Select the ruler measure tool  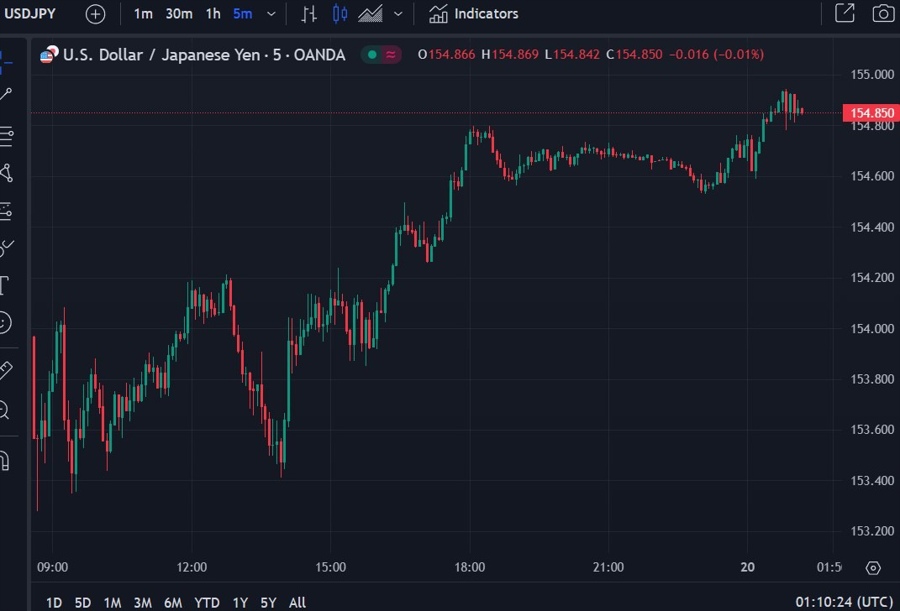click(x=6, y=370)
